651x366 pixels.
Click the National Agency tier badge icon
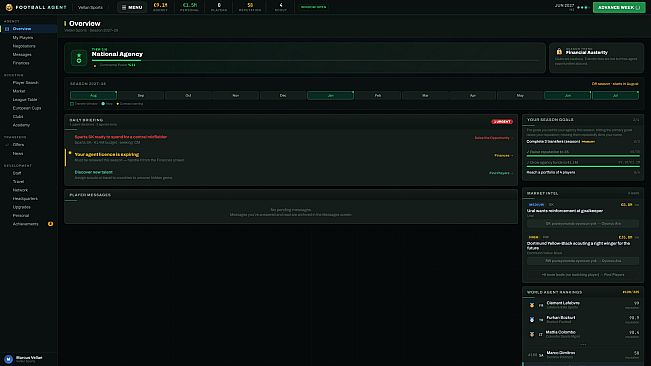tap(79, 58)
